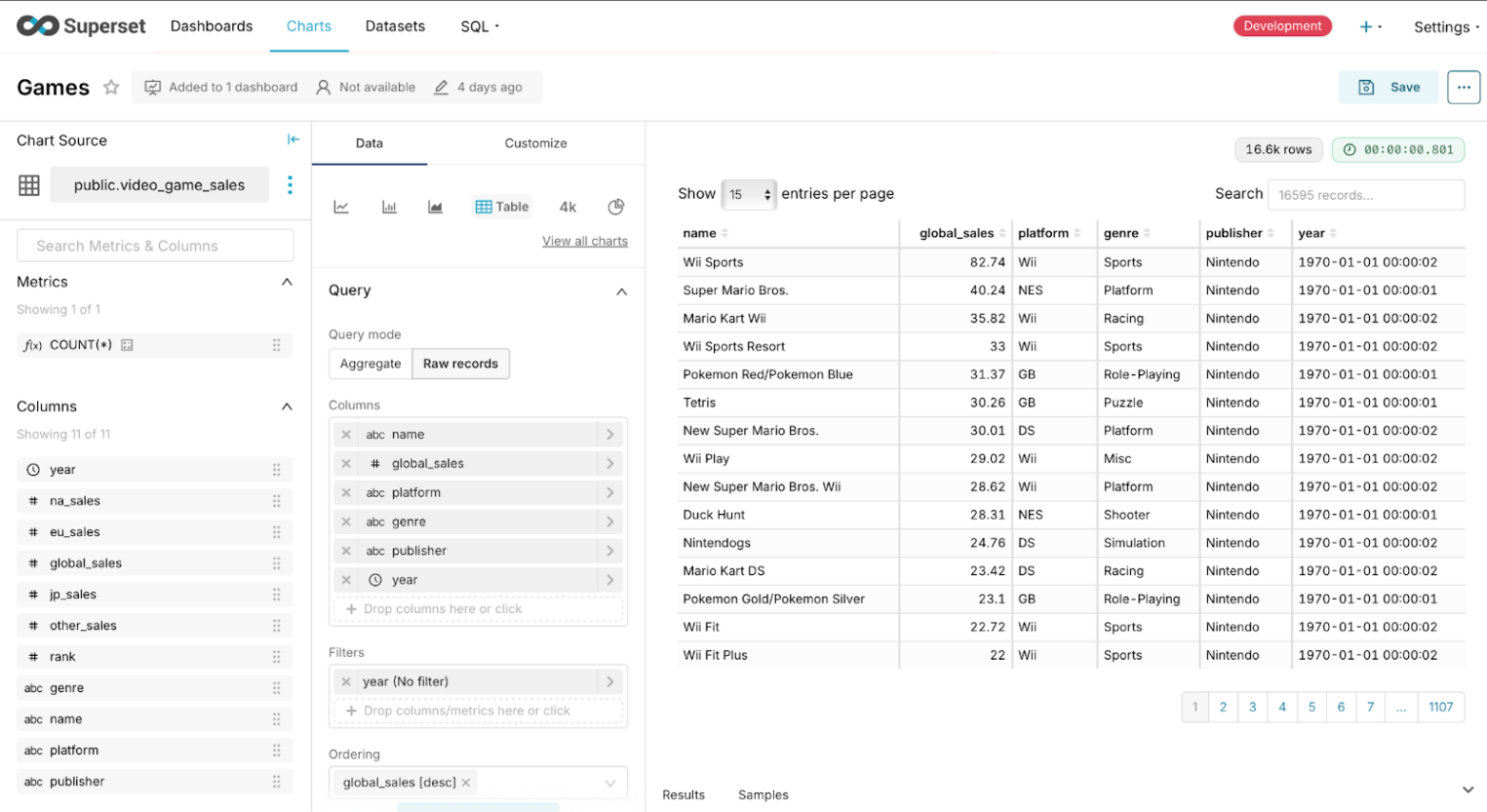Open the dataset three-dot menu
Screen dimensions: 1487x812
(x=290, y=185)
